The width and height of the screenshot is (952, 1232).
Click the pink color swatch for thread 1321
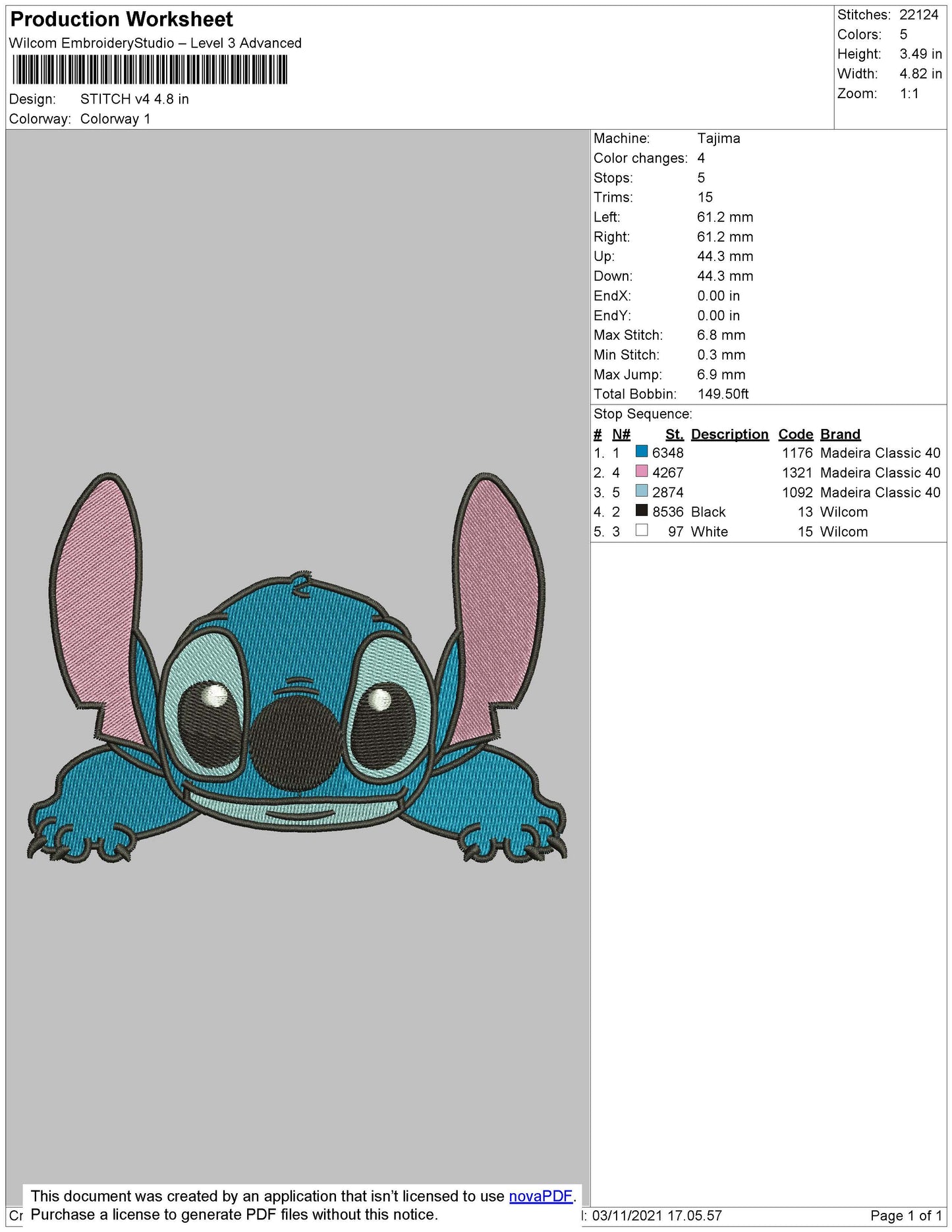tap(642, 471)
